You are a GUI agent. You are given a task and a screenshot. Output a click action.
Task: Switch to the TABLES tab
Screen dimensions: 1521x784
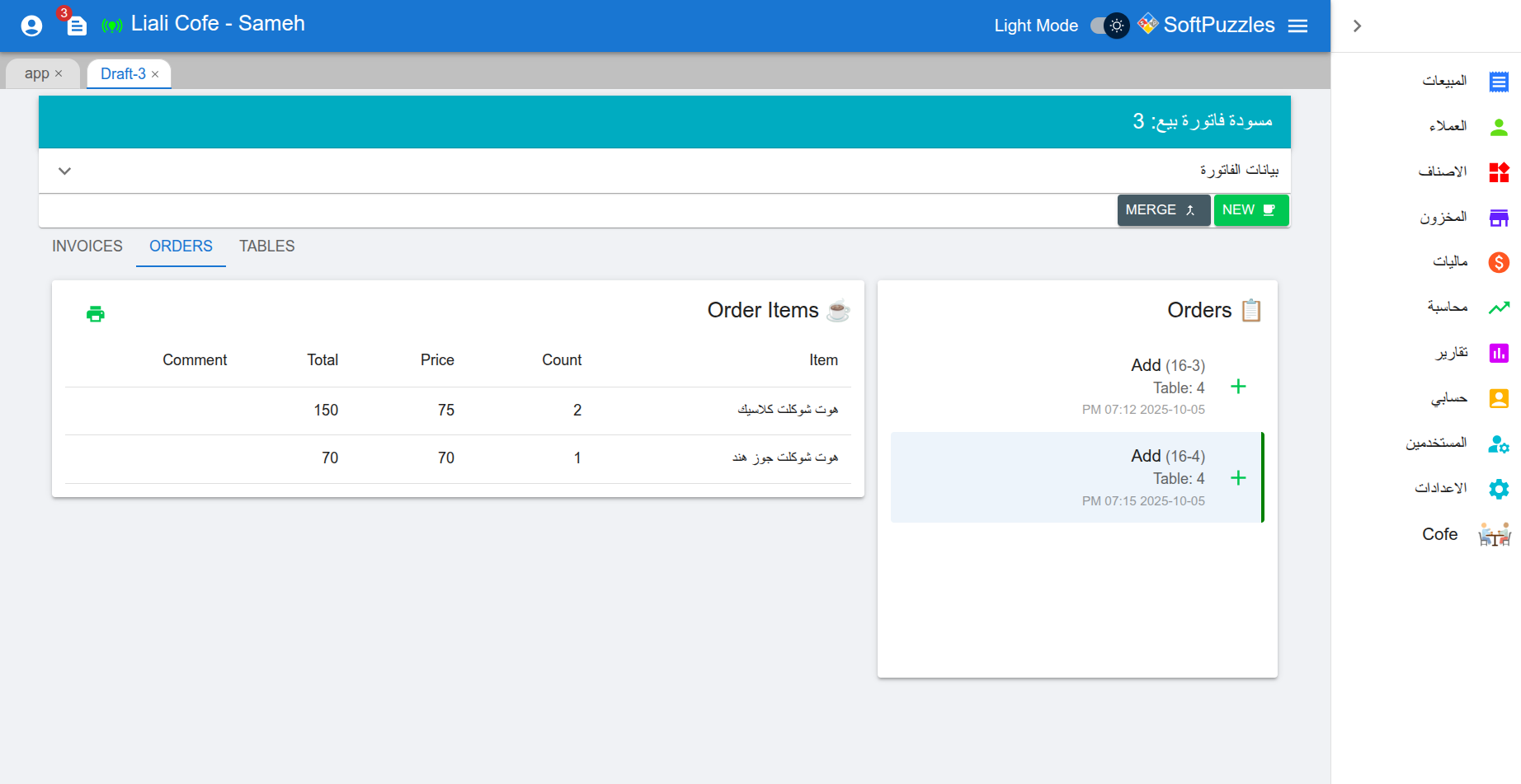pos(266,246)
